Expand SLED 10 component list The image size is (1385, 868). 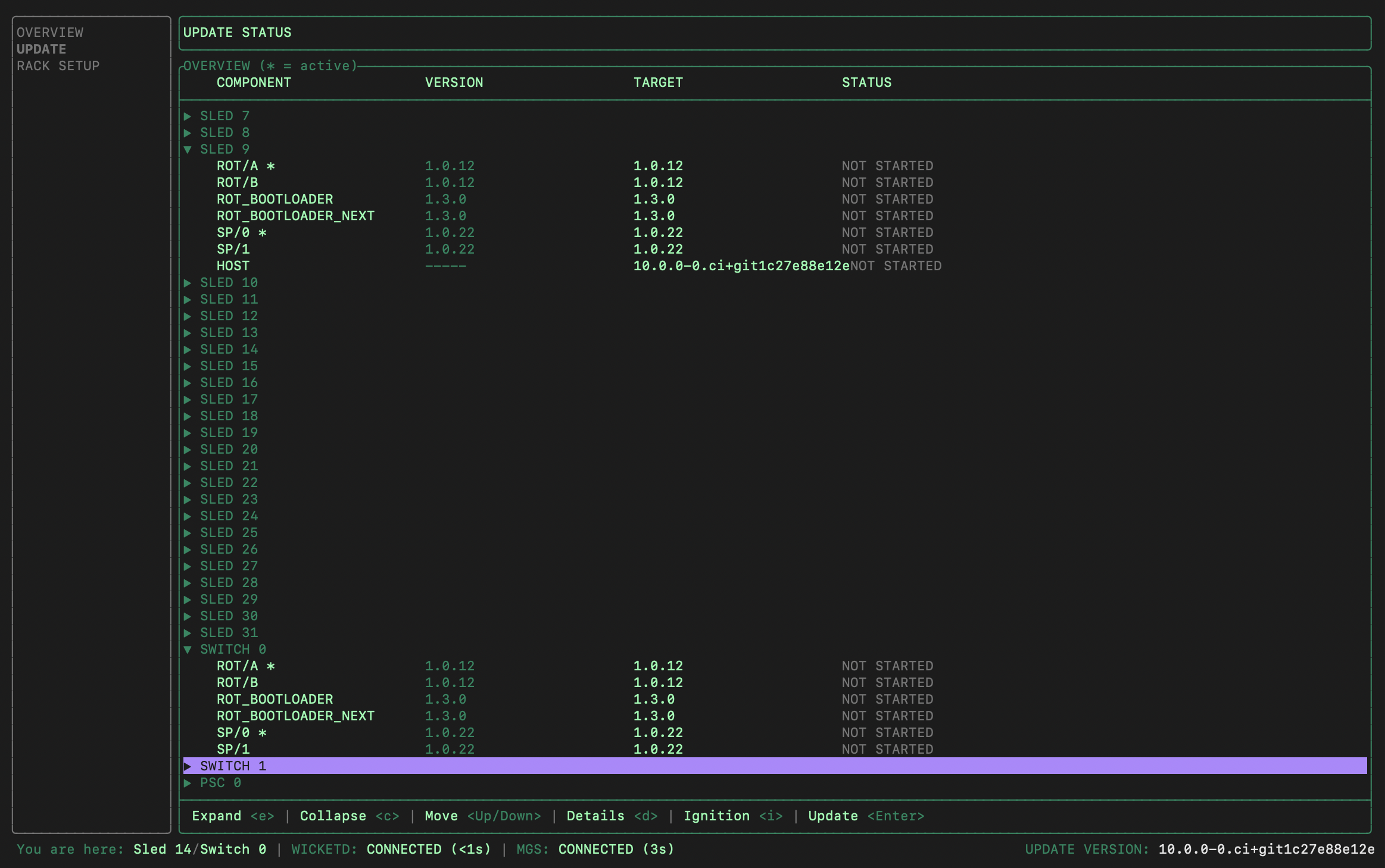[189, 283]
